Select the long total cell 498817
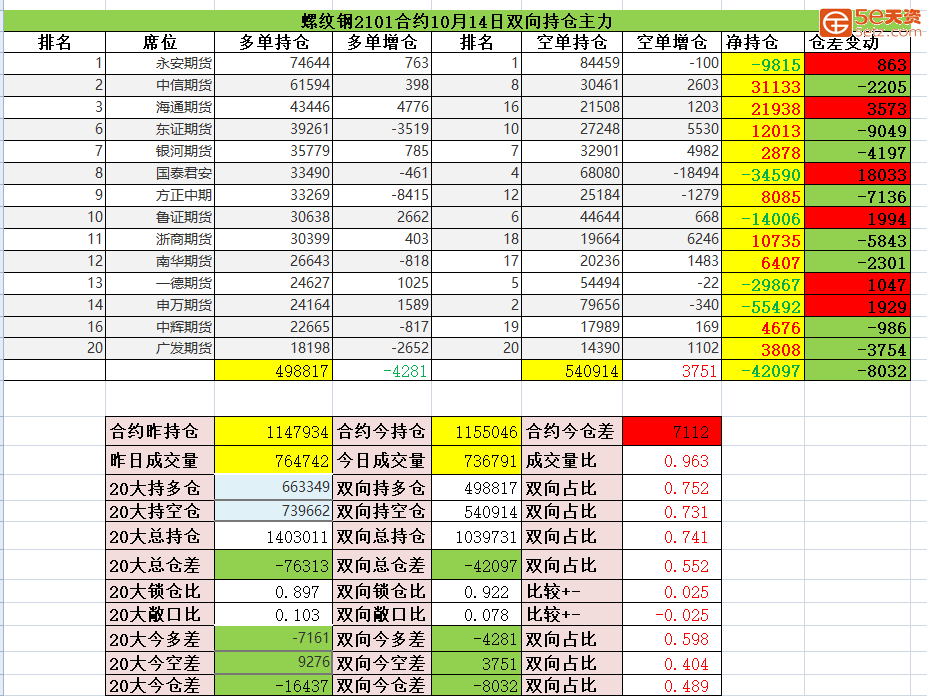 pos(273,370)
